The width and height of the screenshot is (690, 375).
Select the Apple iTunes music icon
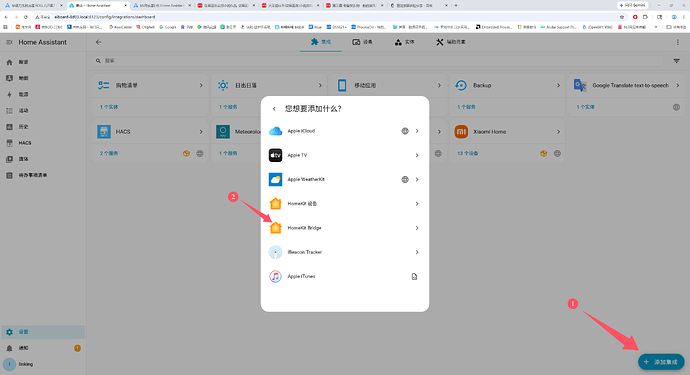pos(275,276)
